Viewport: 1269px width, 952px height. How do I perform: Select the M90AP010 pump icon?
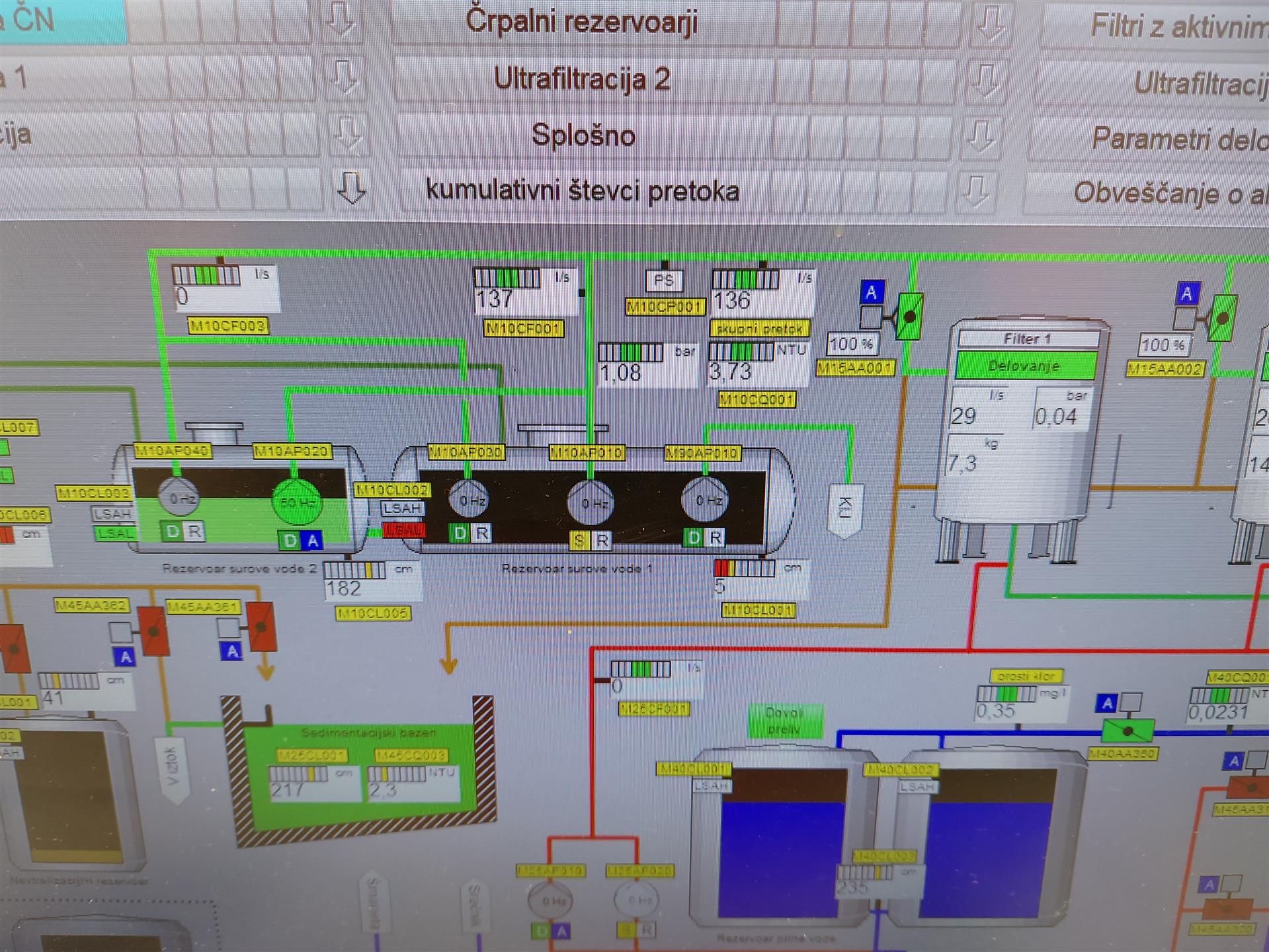click(x=705, y=500)
